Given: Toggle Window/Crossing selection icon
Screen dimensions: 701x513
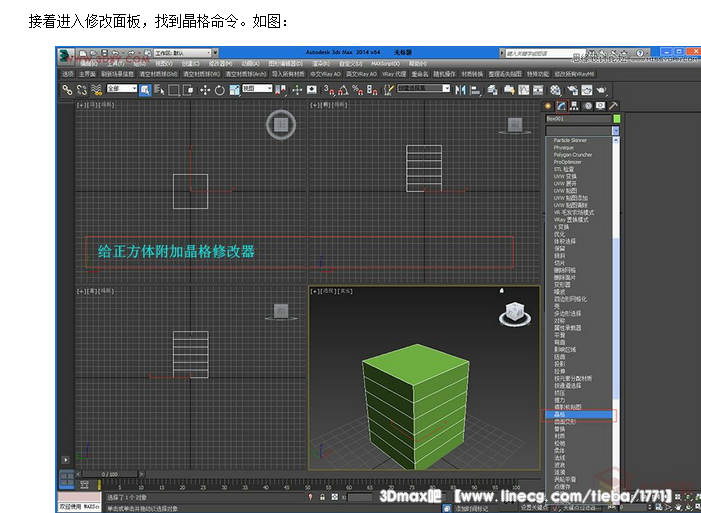Looking at the screenshot, I should pyautogui.click(x=188, y=90).
